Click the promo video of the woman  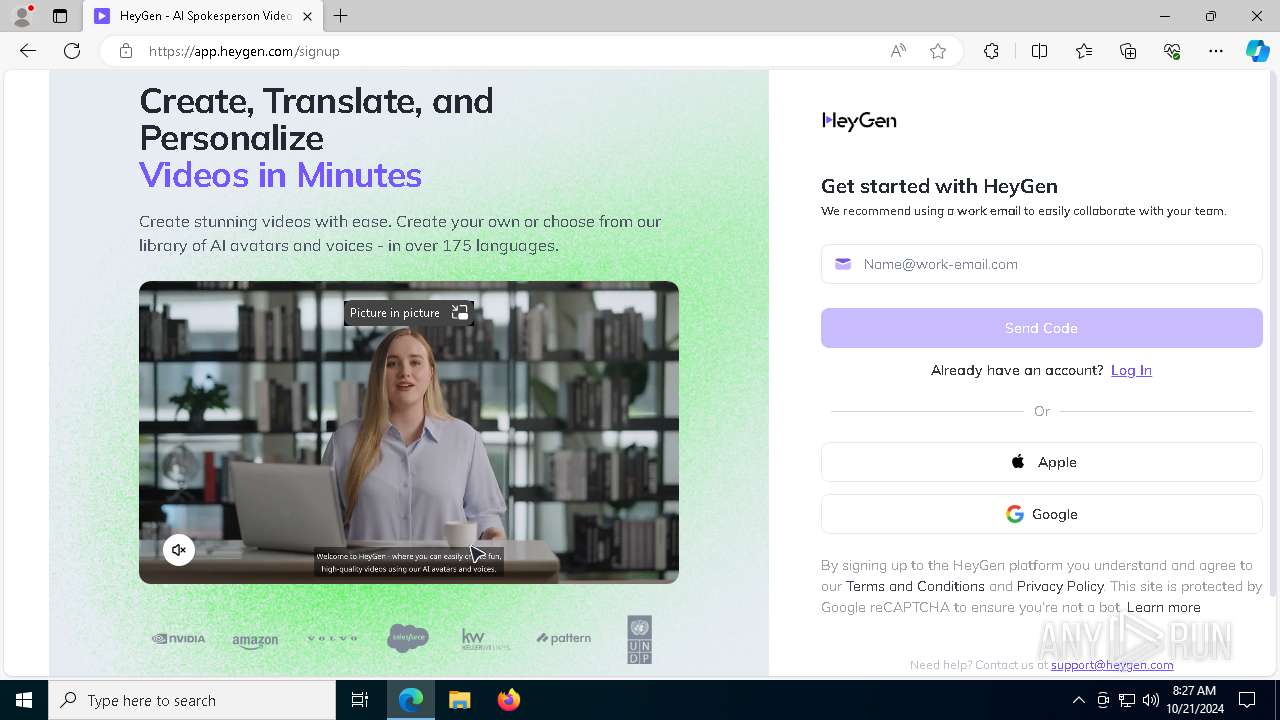409,432
